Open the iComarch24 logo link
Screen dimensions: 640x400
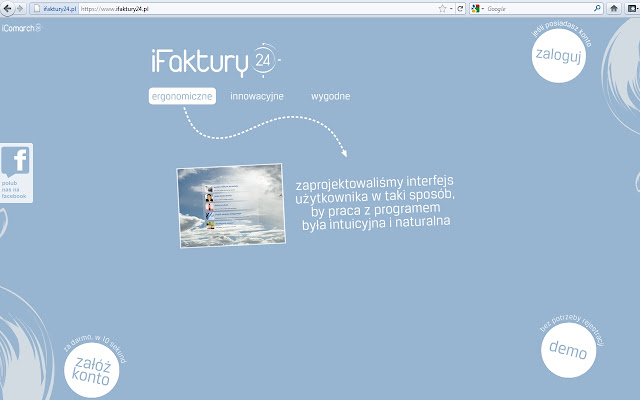tap(21, 28)
